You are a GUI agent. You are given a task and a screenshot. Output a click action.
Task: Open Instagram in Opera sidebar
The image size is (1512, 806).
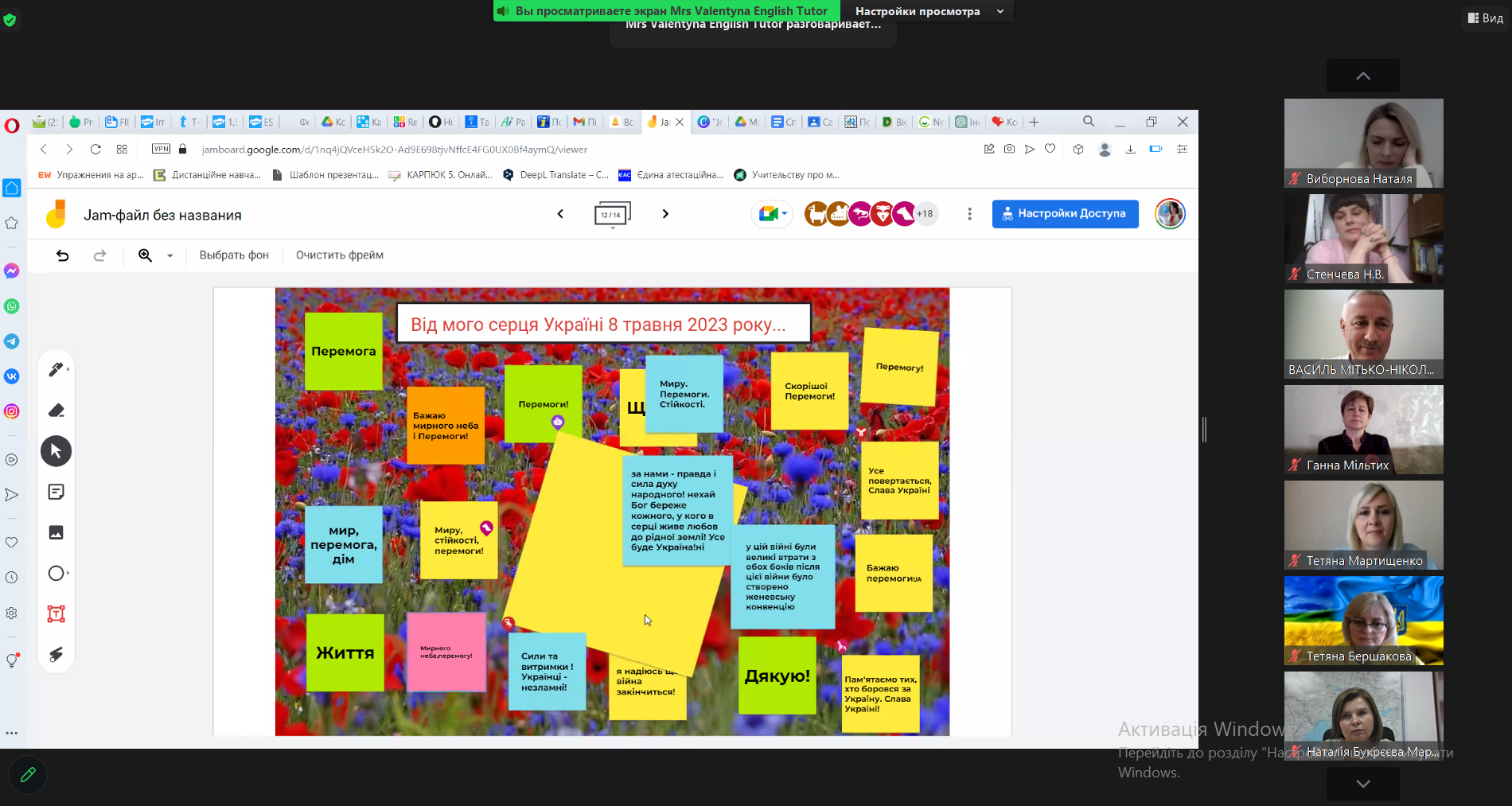point(11,411)
